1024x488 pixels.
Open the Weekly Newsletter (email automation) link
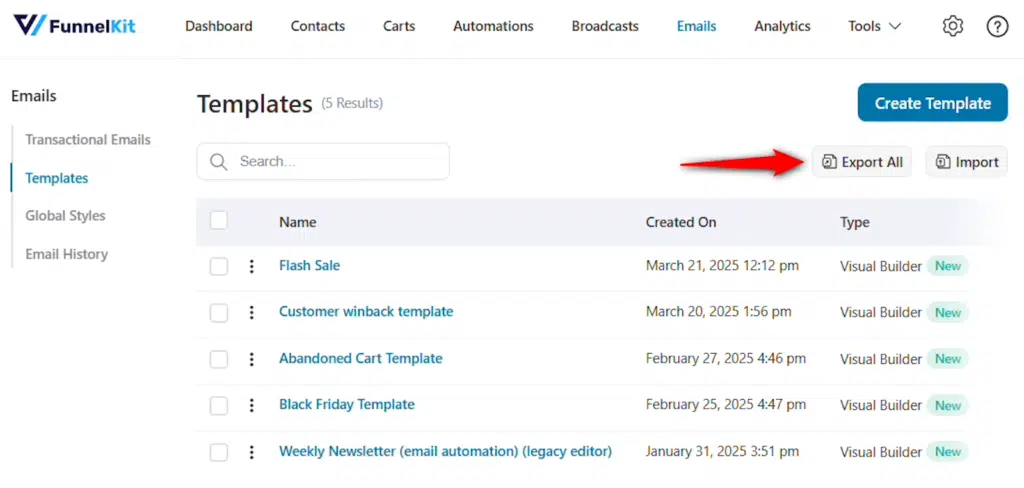click(x=445, y=451)
